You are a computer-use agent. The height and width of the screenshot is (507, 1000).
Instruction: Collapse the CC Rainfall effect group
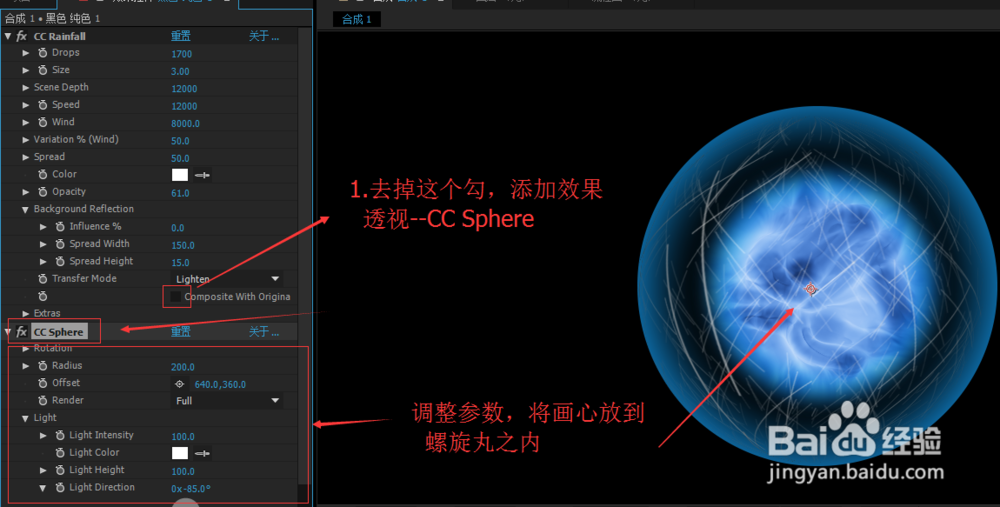(x=8, y=36)
